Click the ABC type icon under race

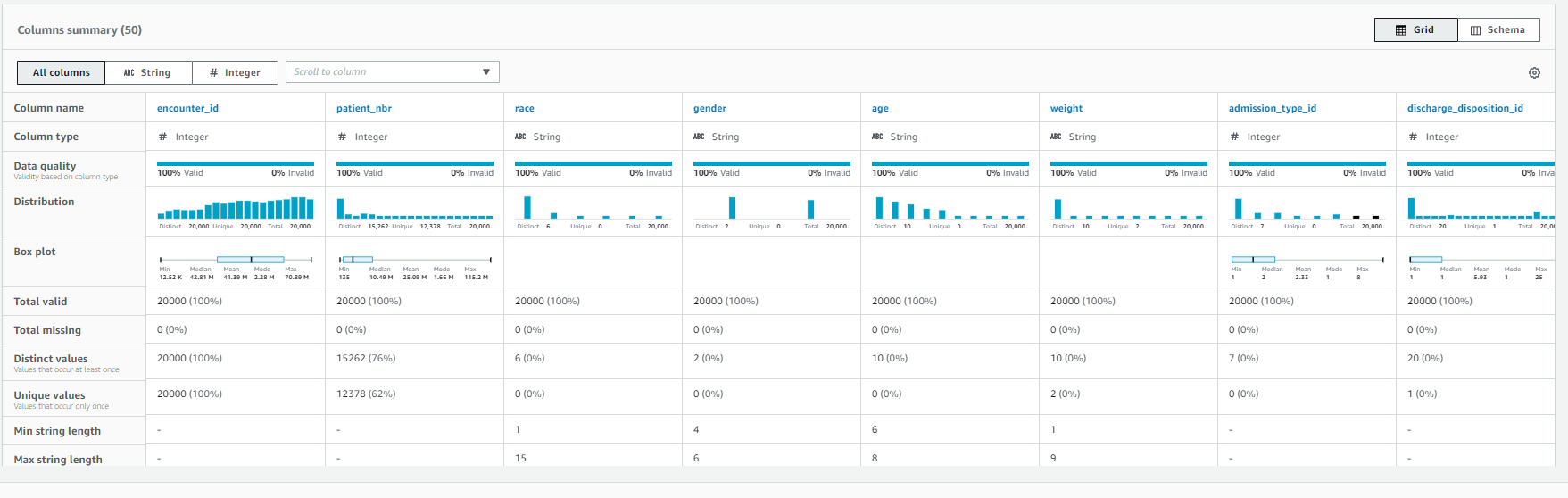[520, 137]
